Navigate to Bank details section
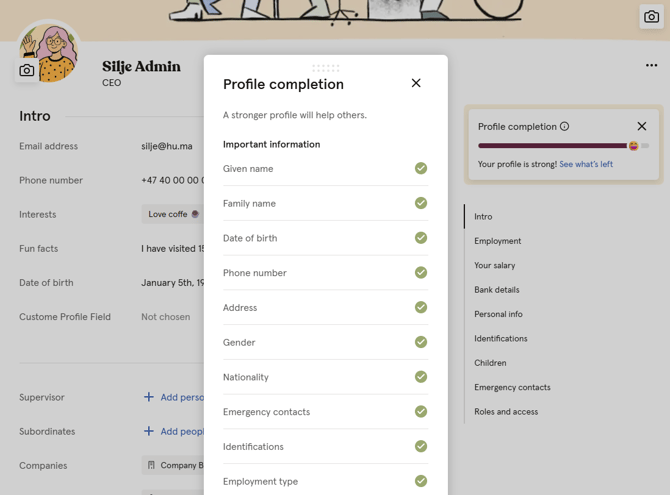The height and width of the screenshot is (495, 670). (496, 290)
